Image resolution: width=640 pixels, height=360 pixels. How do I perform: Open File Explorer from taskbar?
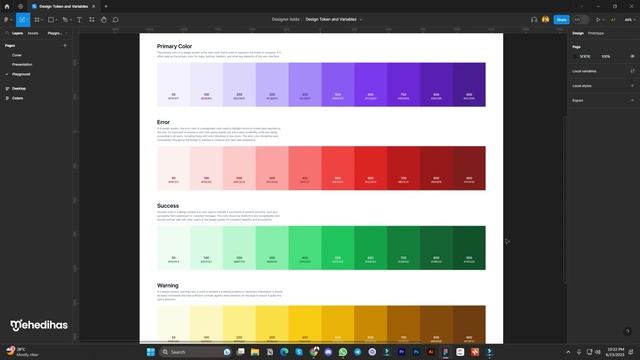coord(255,352)
